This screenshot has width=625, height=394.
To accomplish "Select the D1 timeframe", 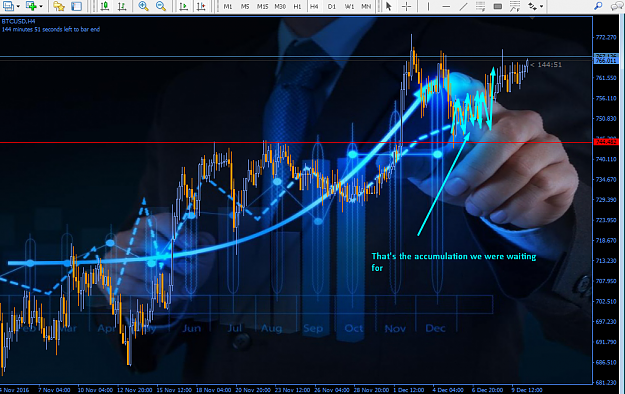I will coord(332,6).
